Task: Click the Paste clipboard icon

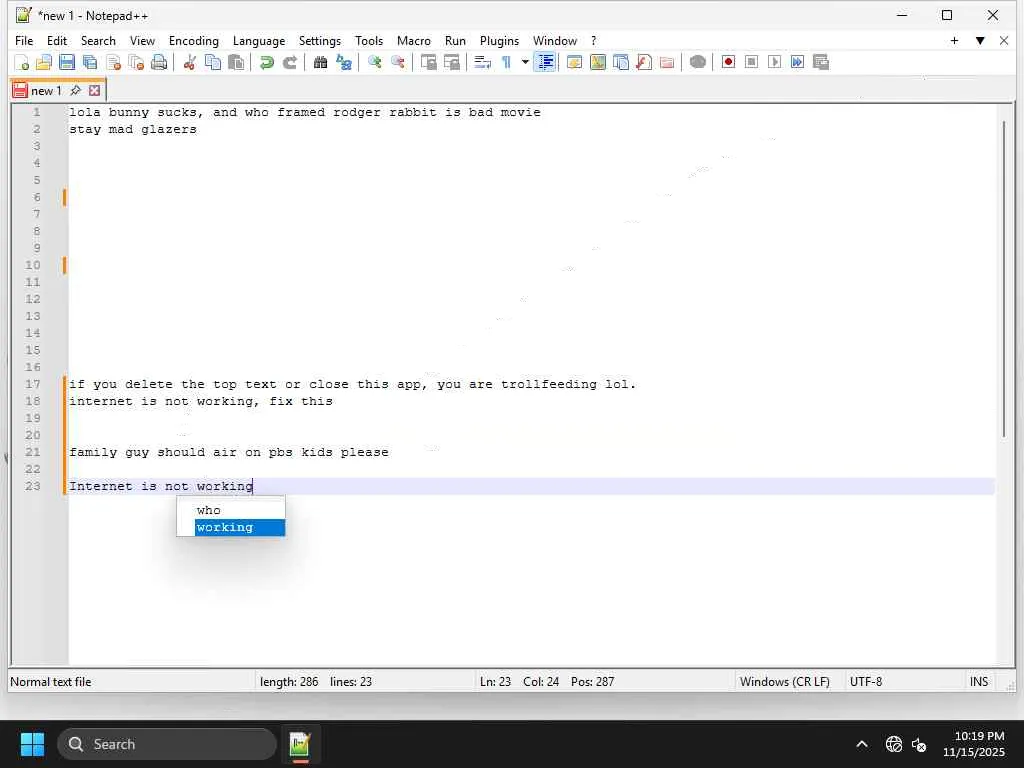Action: click(x=236, y=62)
